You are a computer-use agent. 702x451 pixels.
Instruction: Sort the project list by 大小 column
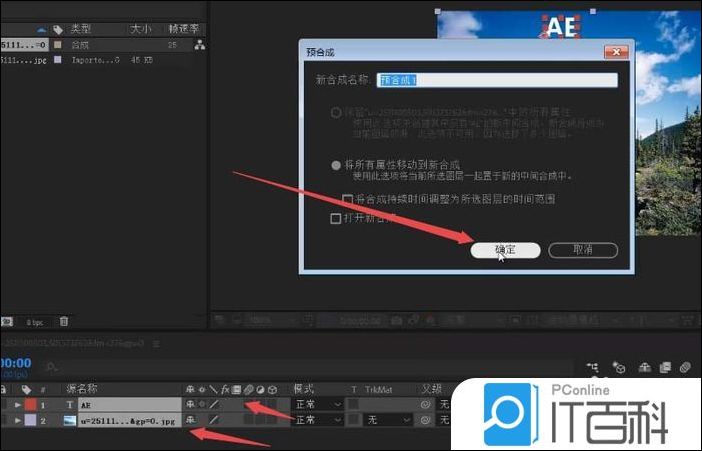[x=141, y=29]
